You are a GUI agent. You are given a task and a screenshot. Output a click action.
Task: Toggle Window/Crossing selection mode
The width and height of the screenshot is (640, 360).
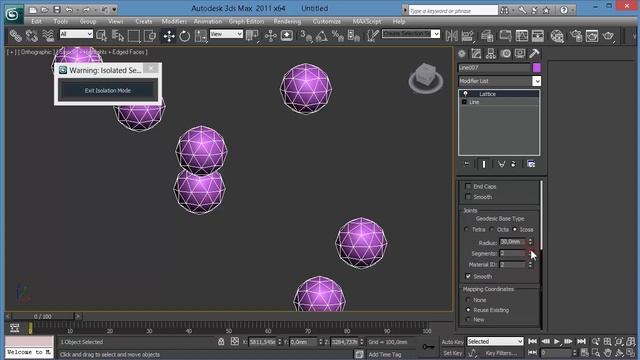[x=150, y=36]
